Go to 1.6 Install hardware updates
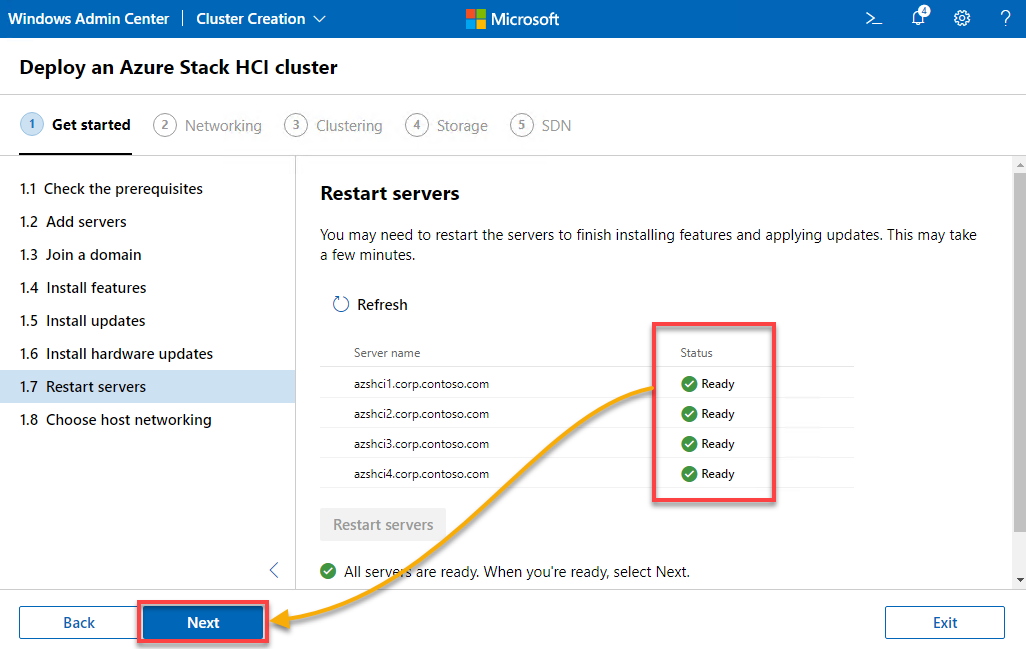Screen dimensions: 1026x649 (147, 354)
